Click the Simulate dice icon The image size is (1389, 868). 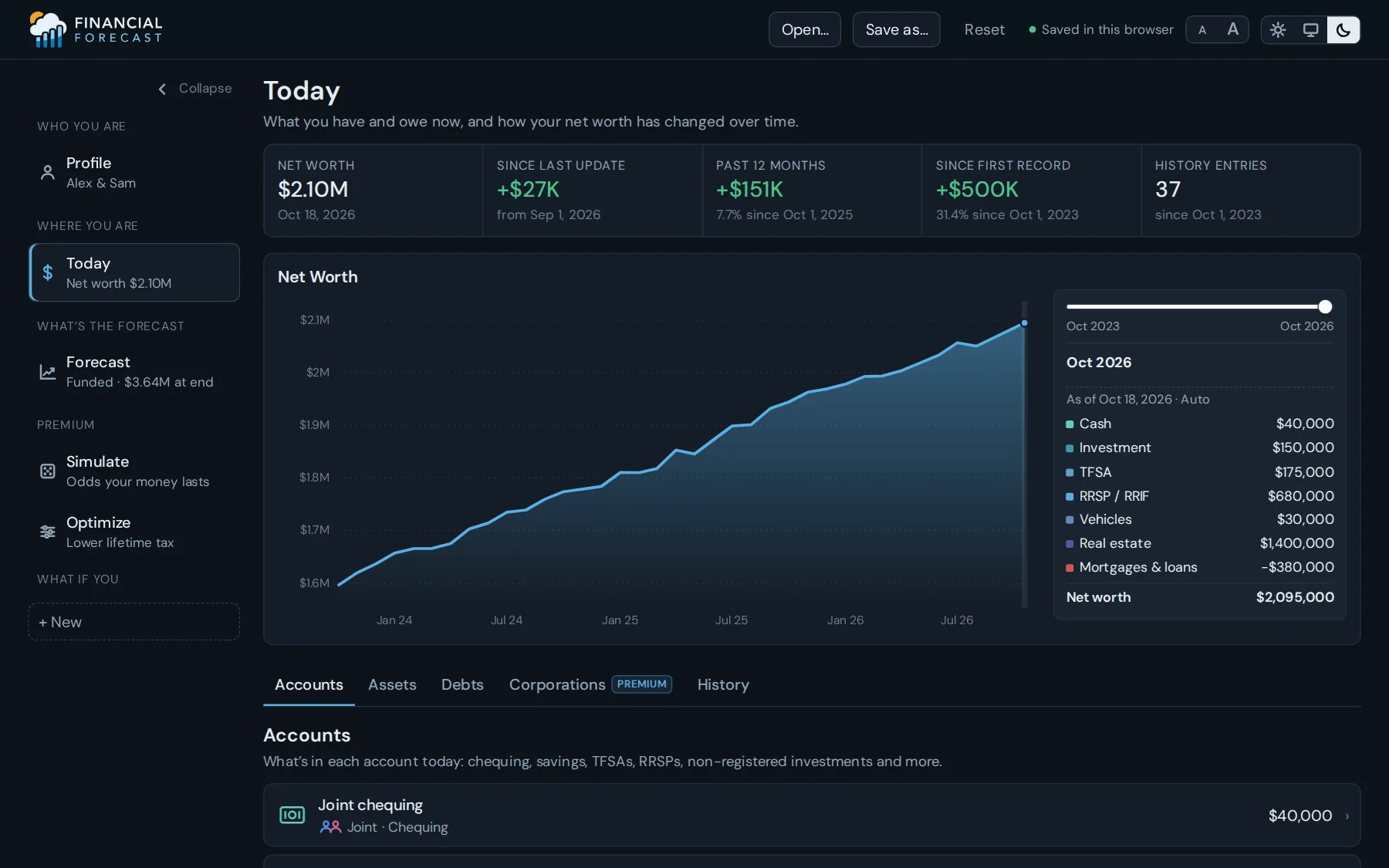coord(48,471)
